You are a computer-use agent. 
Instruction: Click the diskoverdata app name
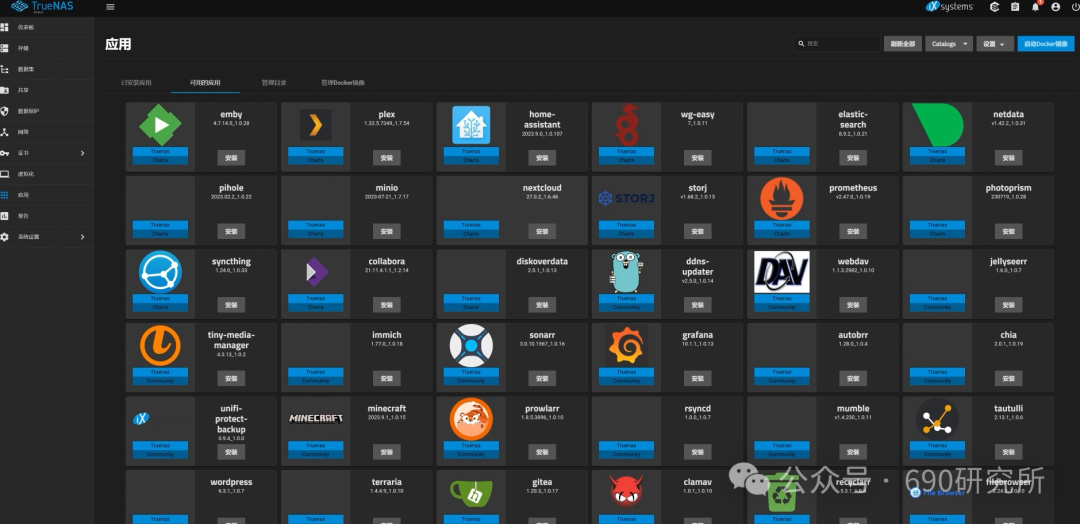pos(542,262)
